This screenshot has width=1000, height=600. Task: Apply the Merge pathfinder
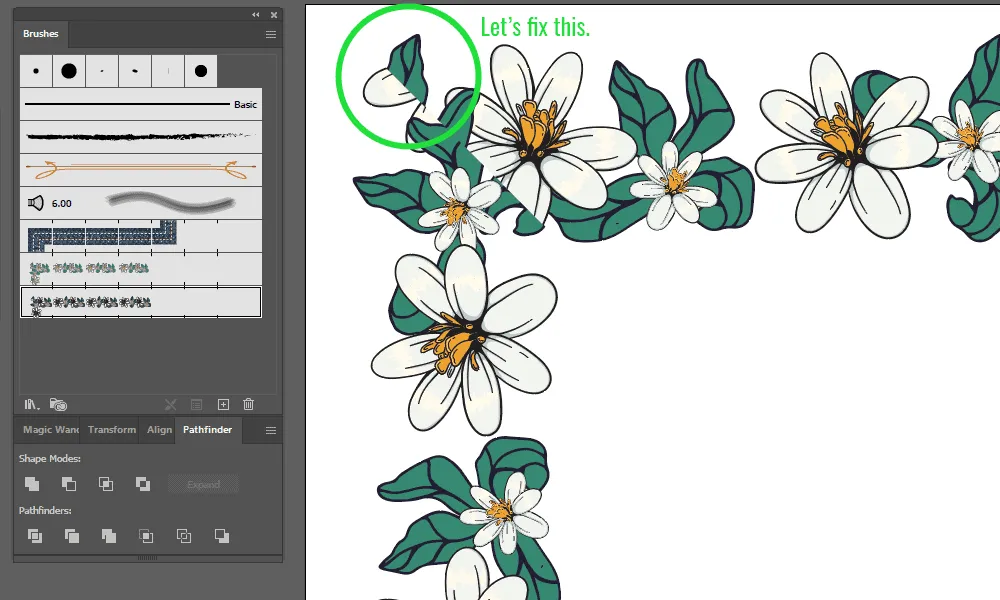[109, 536]
